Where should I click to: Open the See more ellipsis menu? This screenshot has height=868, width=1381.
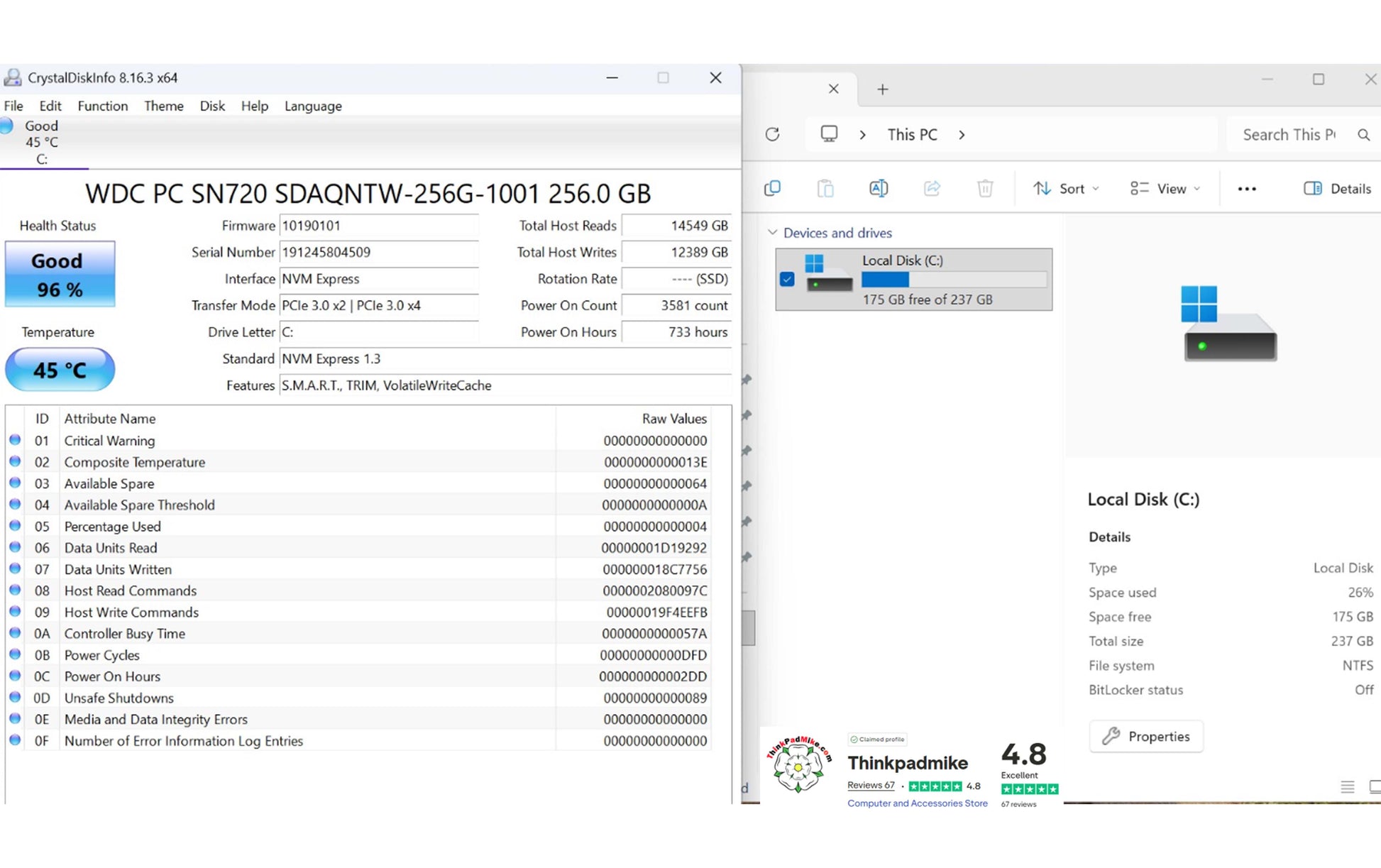coord(1246,189)
